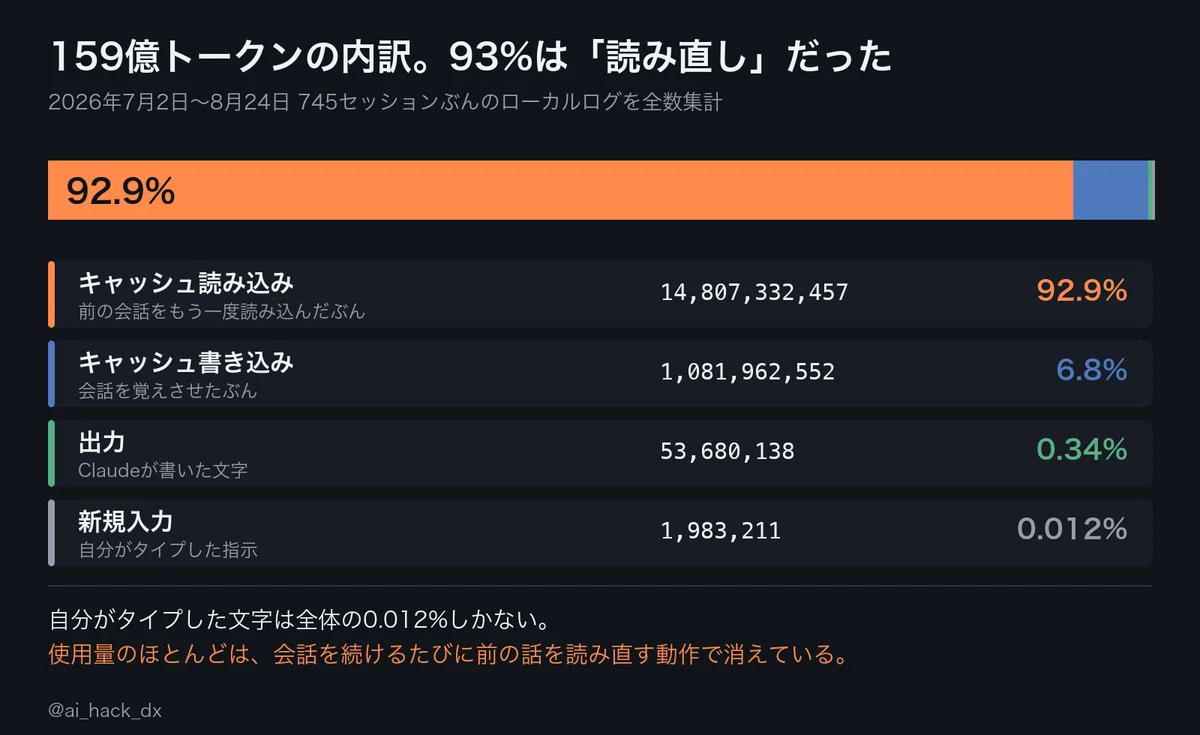Select the 新規入力 row label

pyautogui.click(x=125, y=521)
